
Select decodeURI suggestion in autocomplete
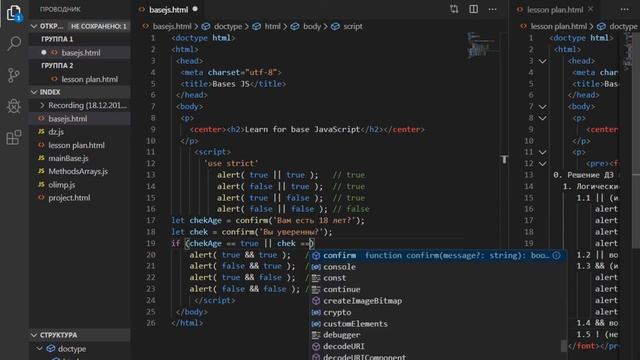pyautogui.click(x=438, y=346)
